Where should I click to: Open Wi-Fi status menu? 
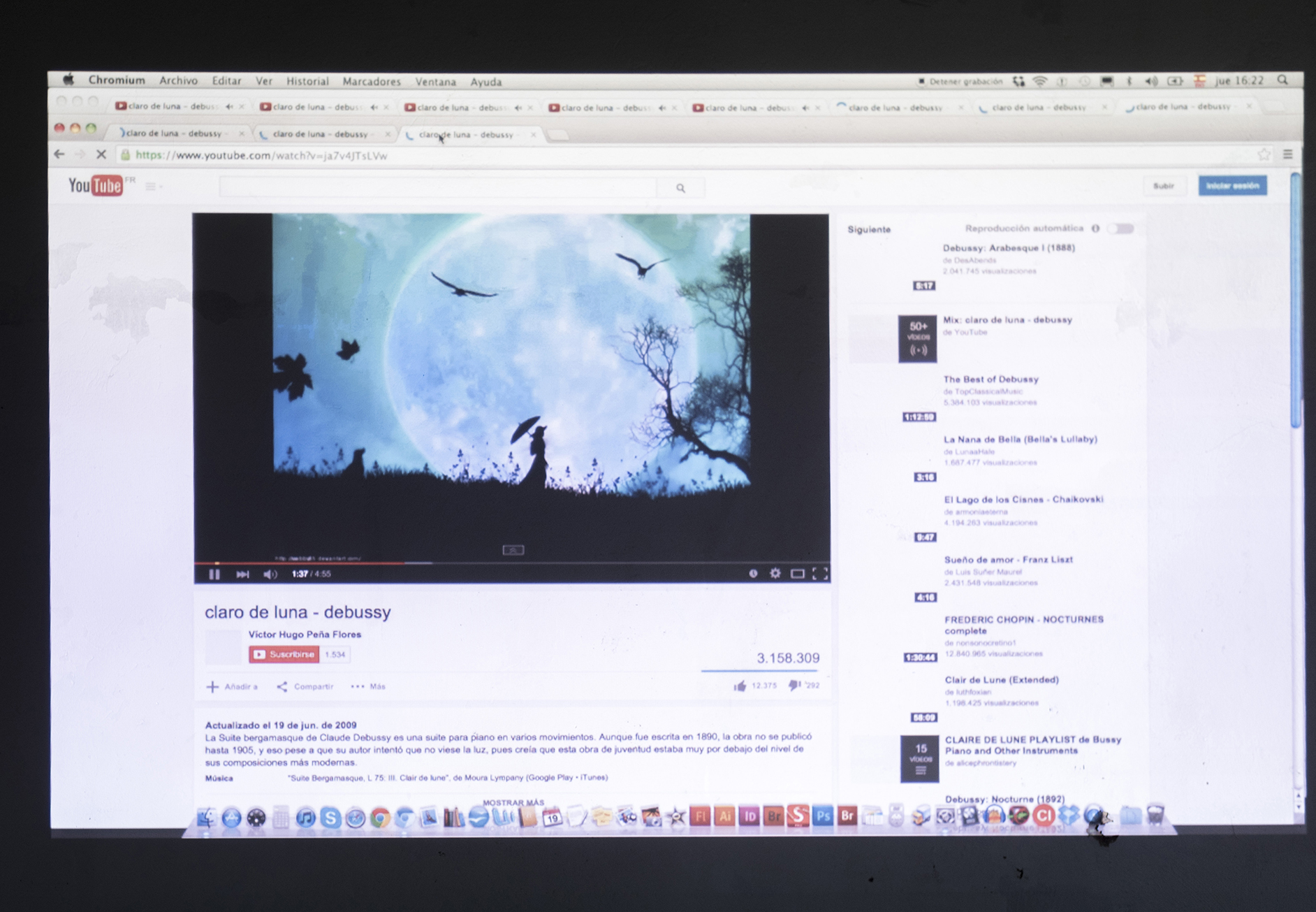point(1040,82)
